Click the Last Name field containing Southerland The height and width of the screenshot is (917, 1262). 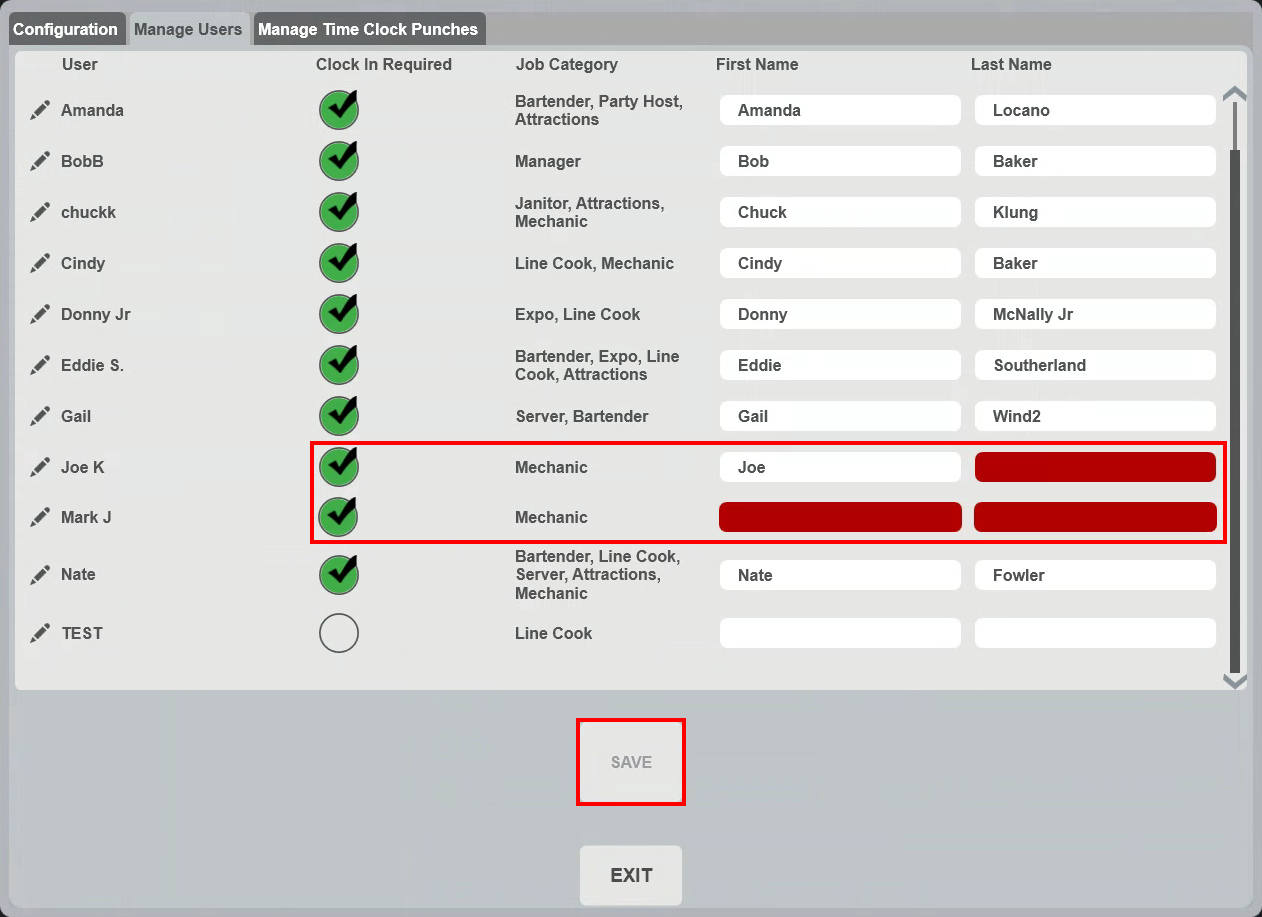tap(1095, 365)
